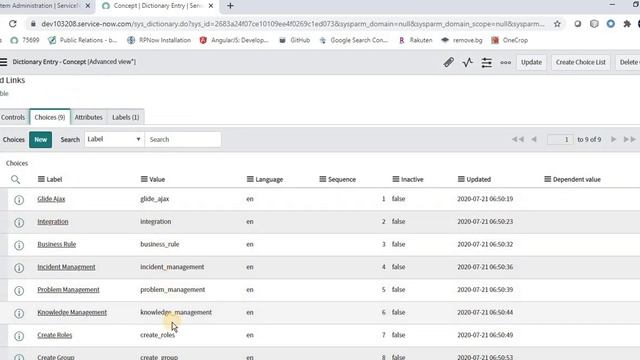Screen dimensions: 640x360
Task: Open the Problem Management choice link
Action: click(68, 290)
